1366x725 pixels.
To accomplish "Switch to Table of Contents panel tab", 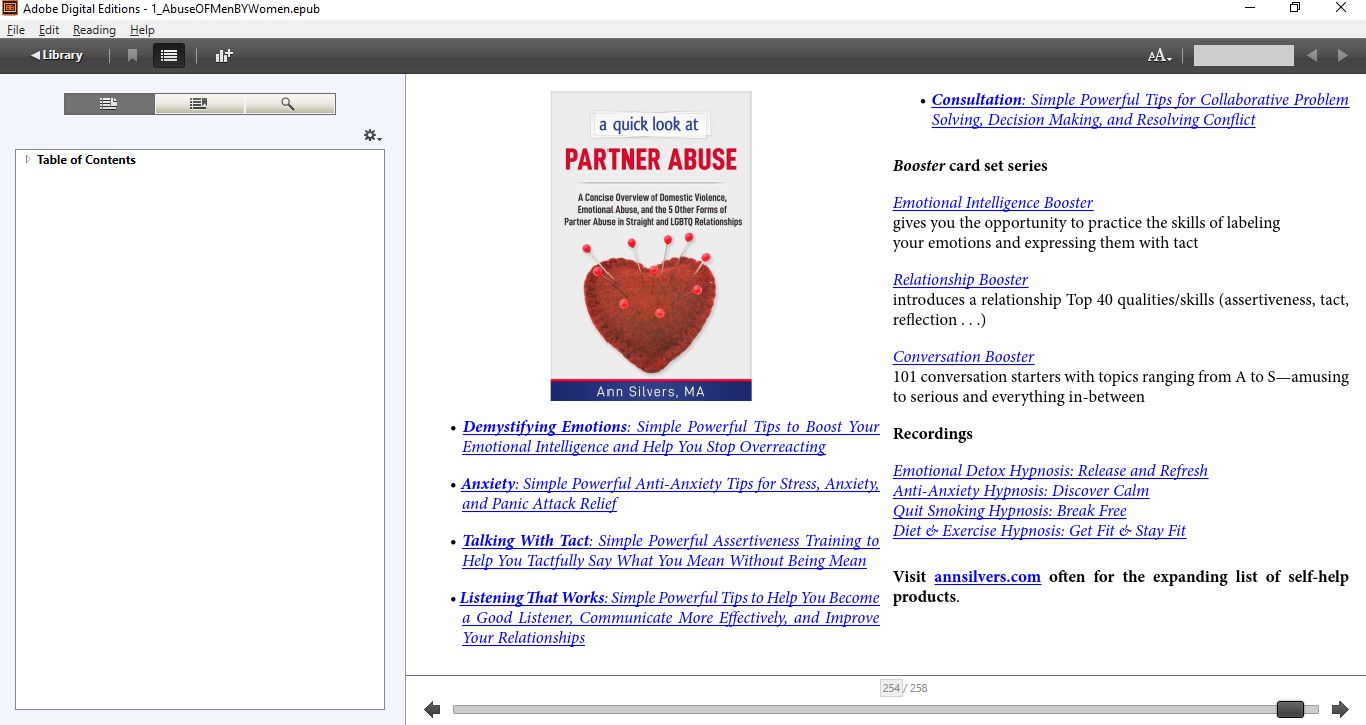I will [109, 104].
